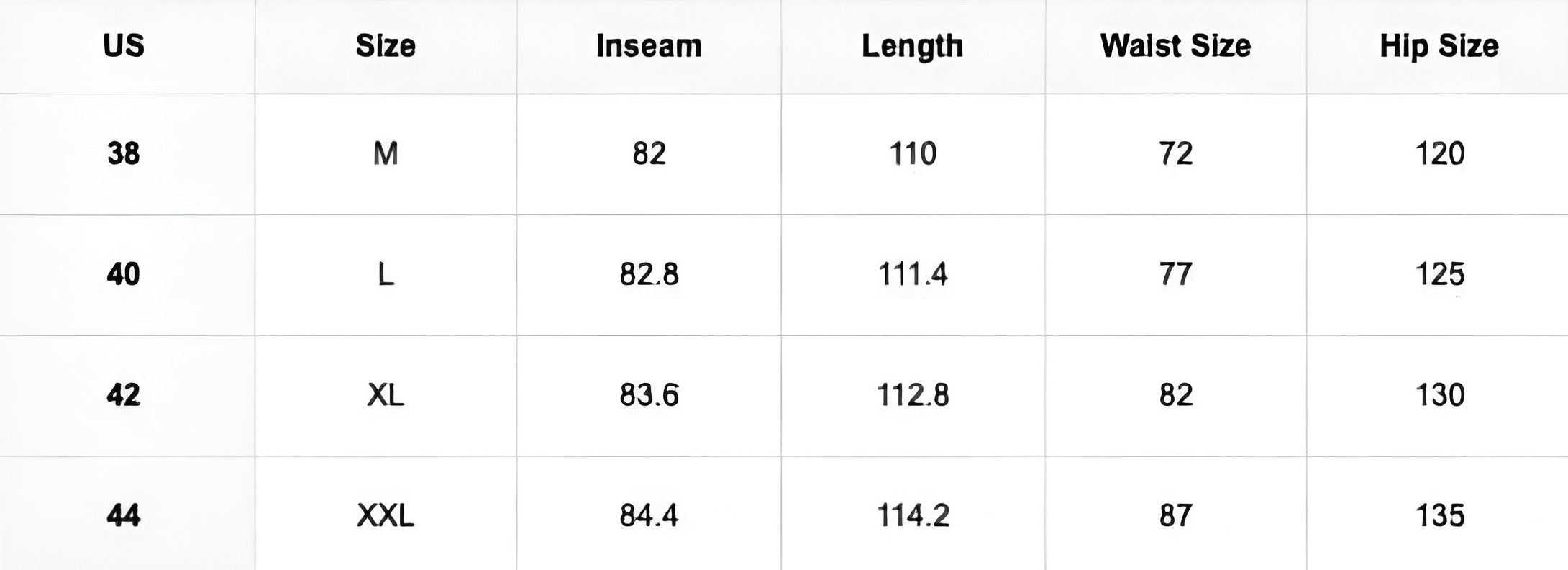
Task: Click the Inseam column header
Action: [649, 46]
